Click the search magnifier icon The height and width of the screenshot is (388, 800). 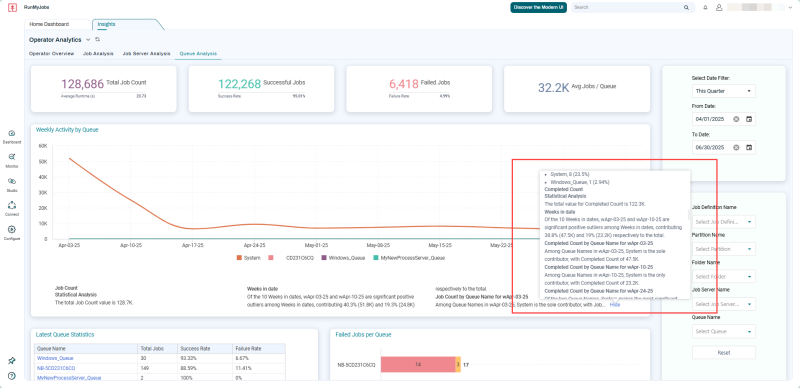(x=686, y=8)
